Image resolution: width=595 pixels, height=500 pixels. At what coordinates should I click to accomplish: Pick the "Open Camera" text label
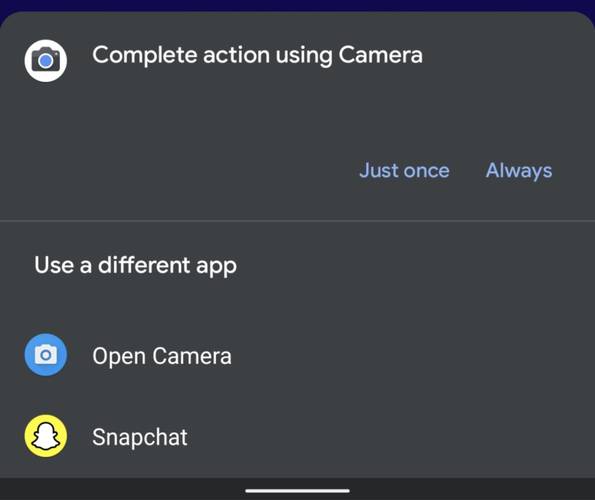coord(162,356)
